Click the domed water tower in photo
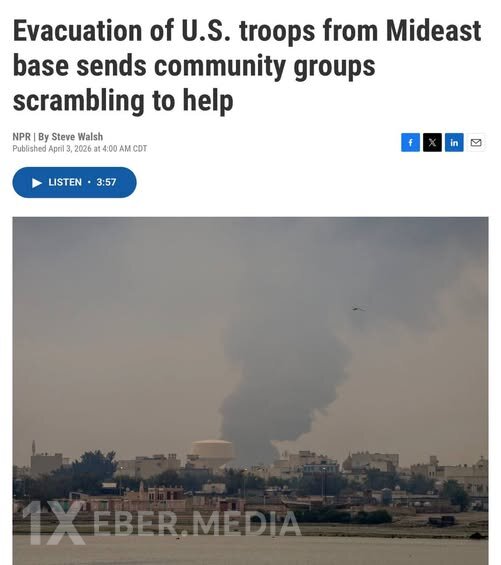Image resolution: width=501 pixels, height=565 pixels. tap(212, 452)
